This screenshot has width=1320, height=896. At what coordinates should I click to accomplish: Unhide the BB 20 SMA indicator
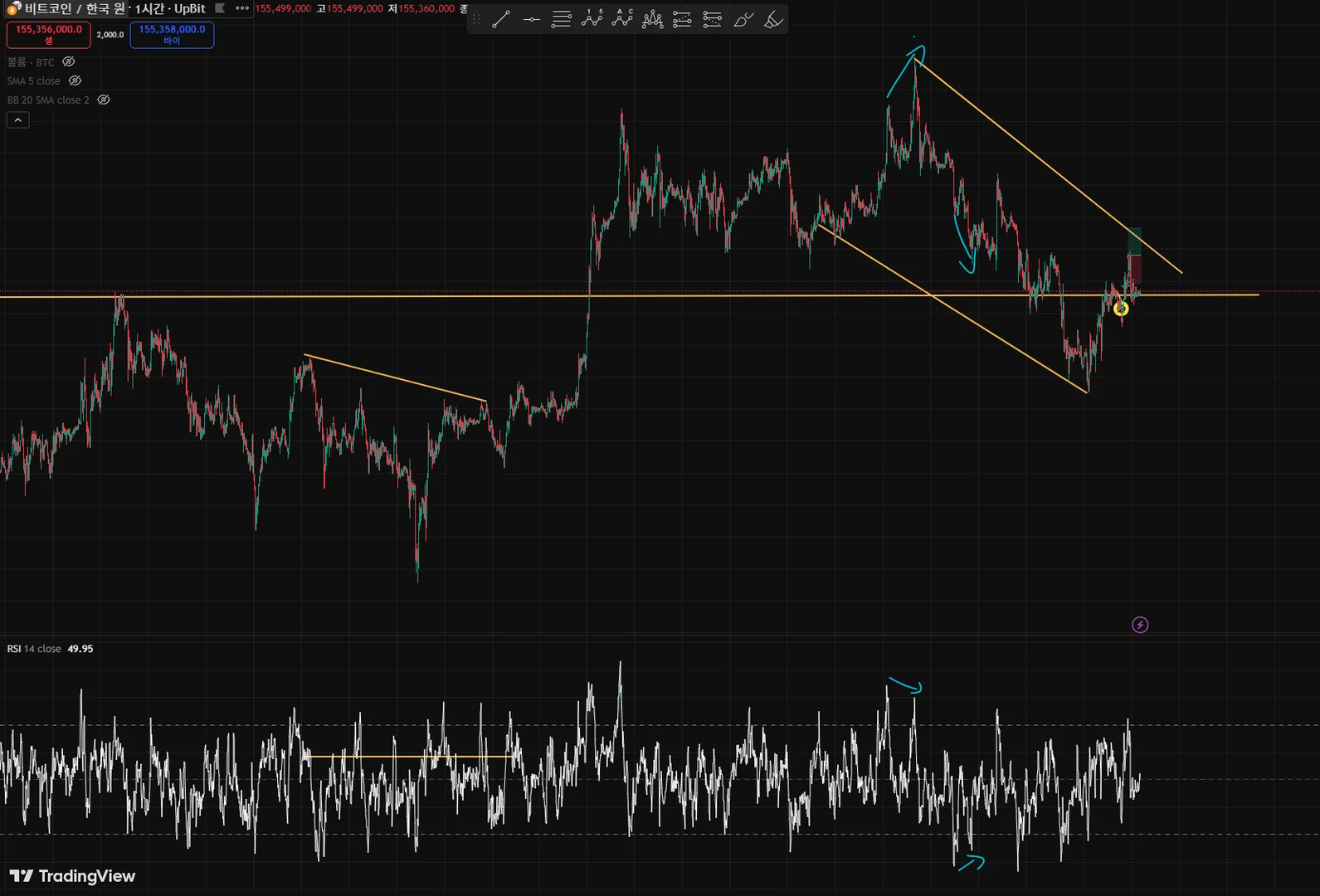coord(104,100)
